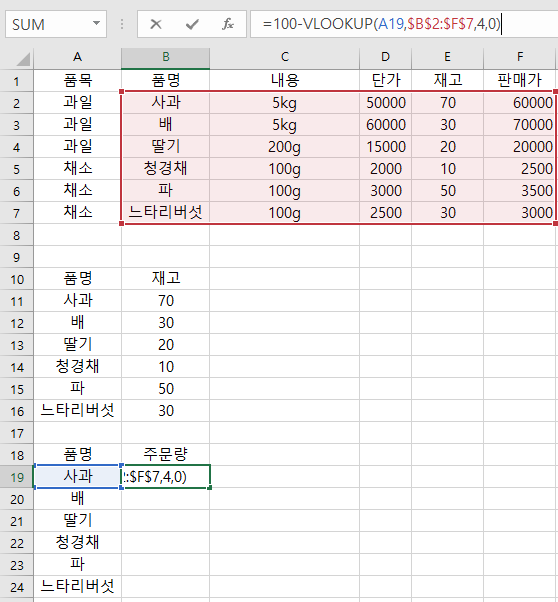Click 품명 header in row 18
The image size is (558, 602).
(x=77, y=455)
